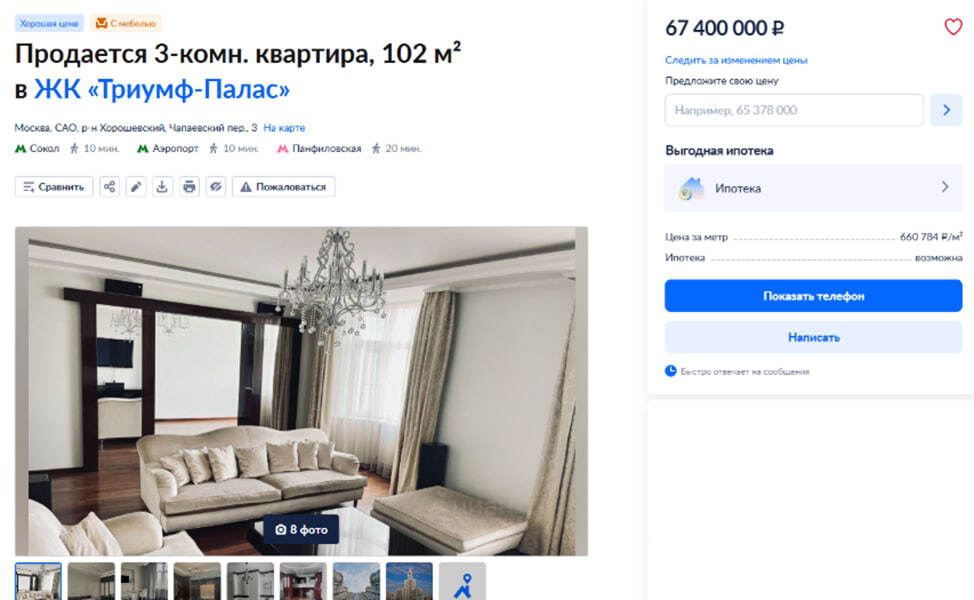Hide listing with crossed-eye icon
Viewport: 974px width, 600px height.
point(216,186)
